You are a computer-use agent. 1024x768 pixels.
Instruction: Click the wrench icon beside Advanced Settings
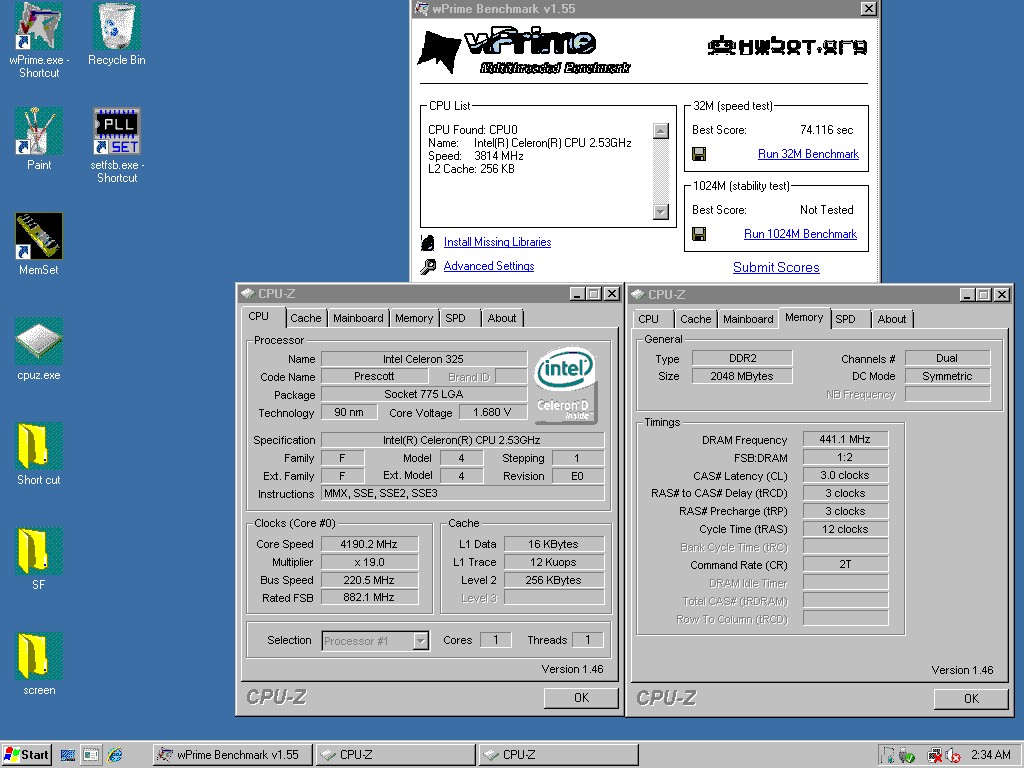tap(428, 266)
